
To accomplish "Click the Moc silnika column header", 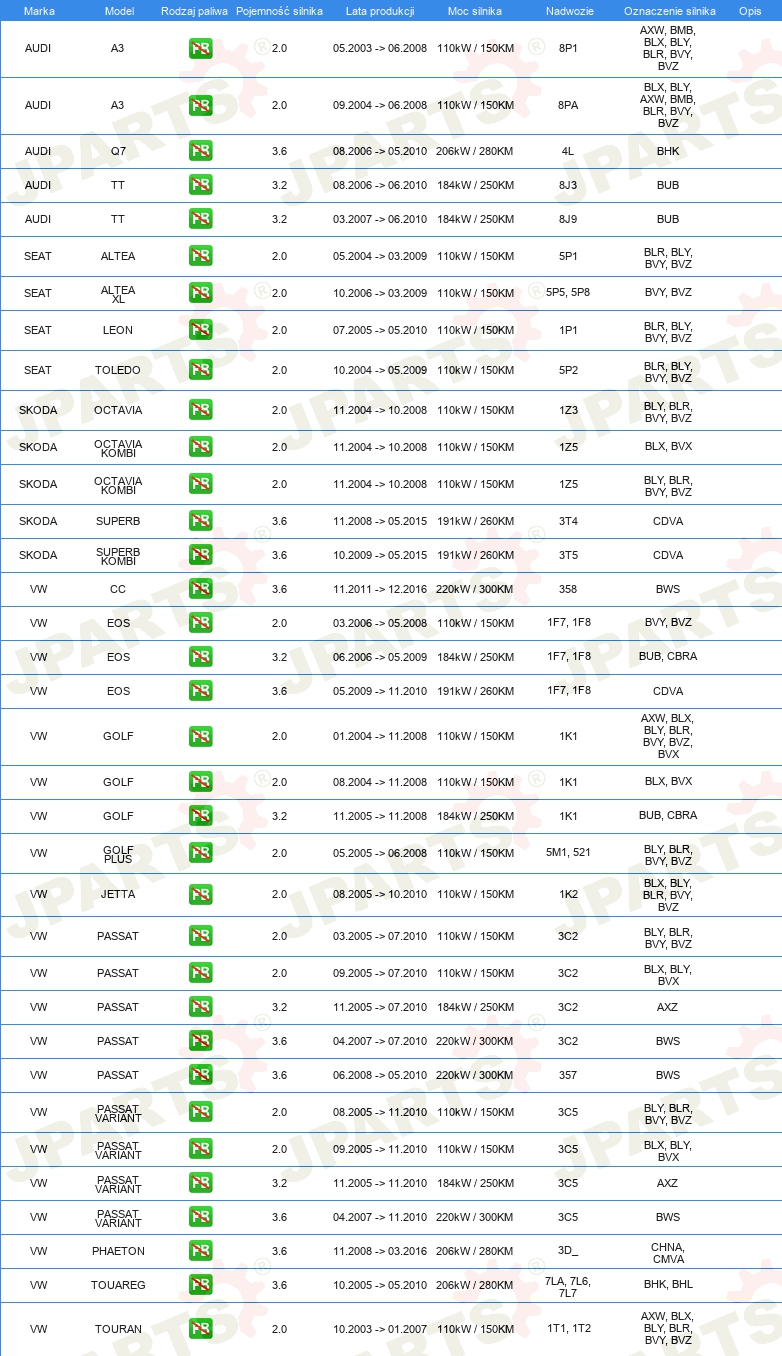I will 475,11.
